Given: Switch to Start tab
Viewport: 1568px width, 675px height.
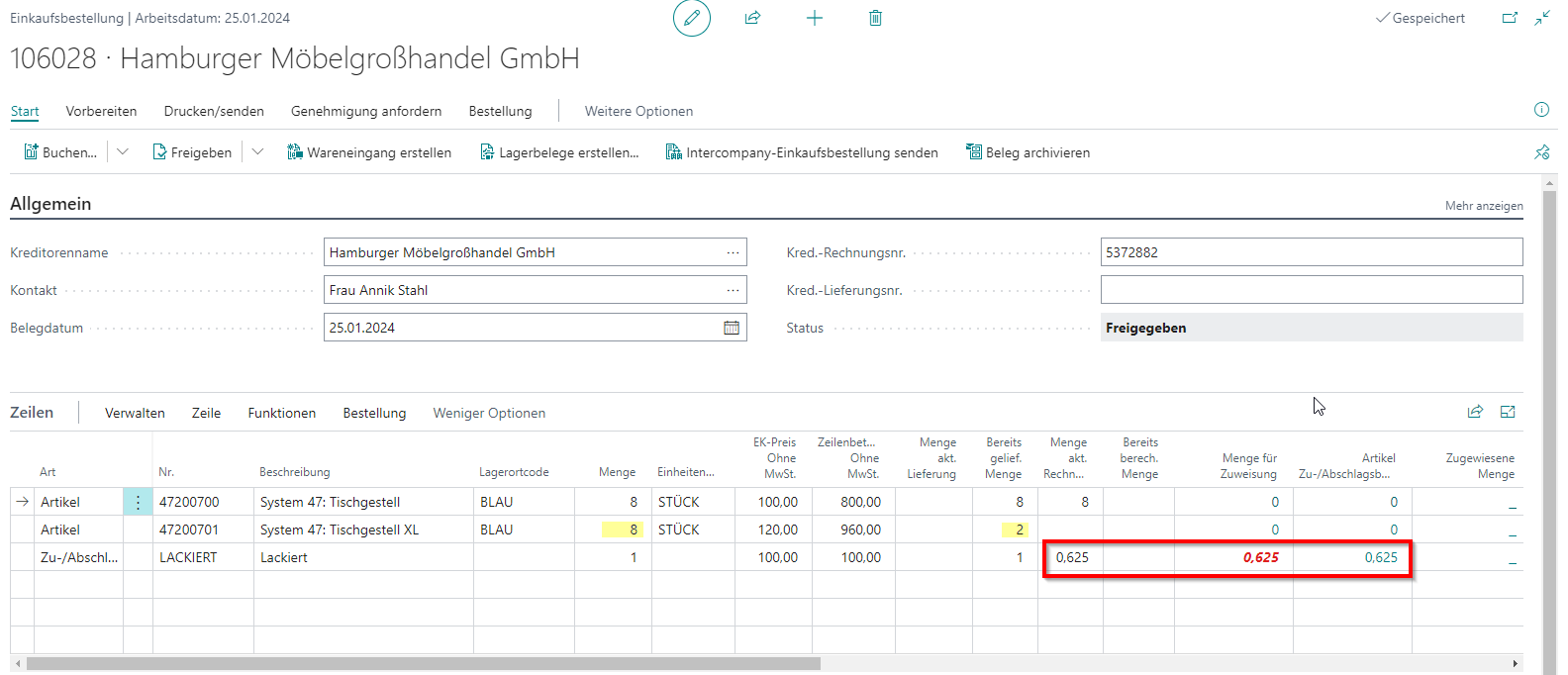Looking at the screenshot, I should click(25, 111).
